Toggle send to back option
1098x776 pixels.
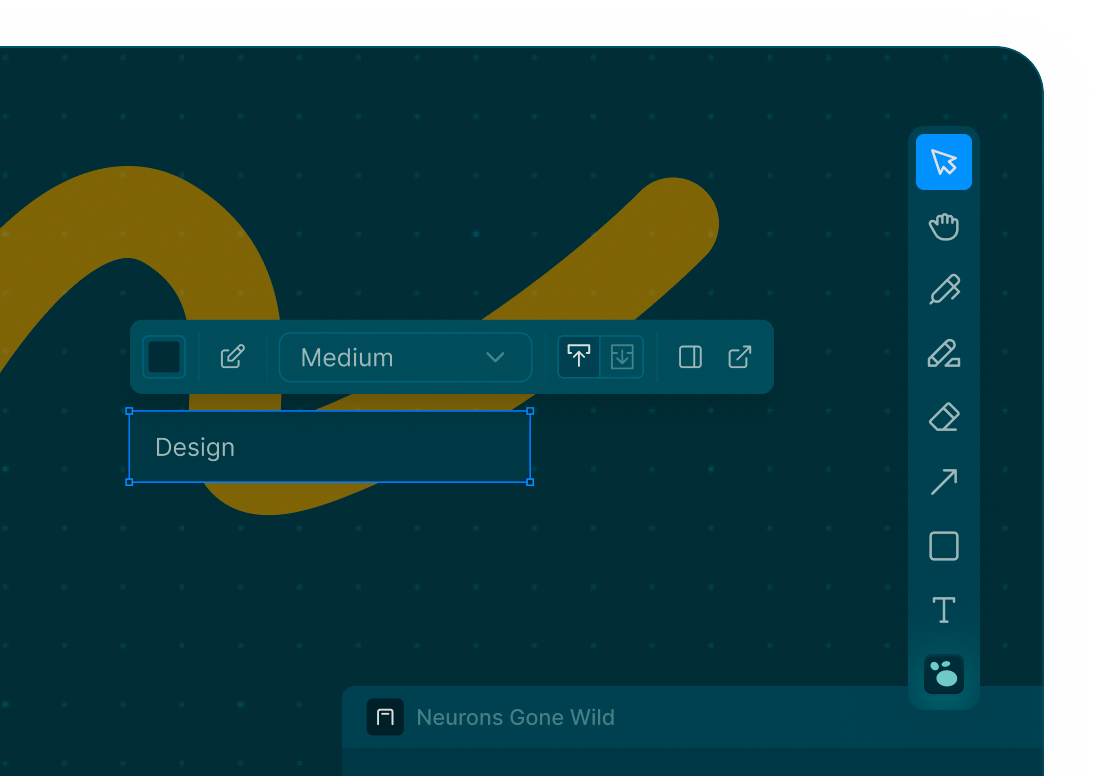(622, 357)
